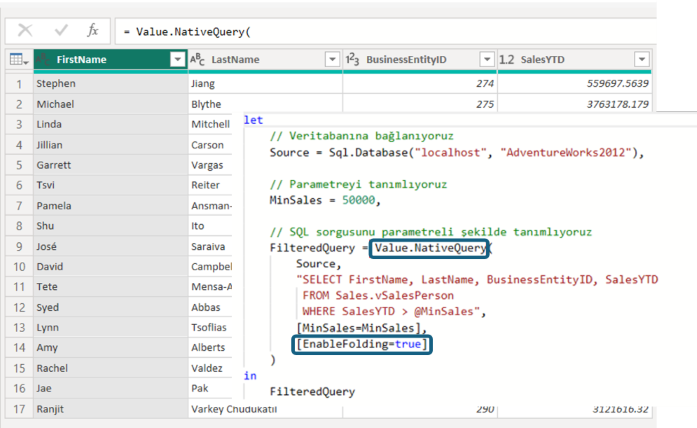Click the cell 'Linda'
The height and width of the screenshot is (428, 697).
(110, 124)
